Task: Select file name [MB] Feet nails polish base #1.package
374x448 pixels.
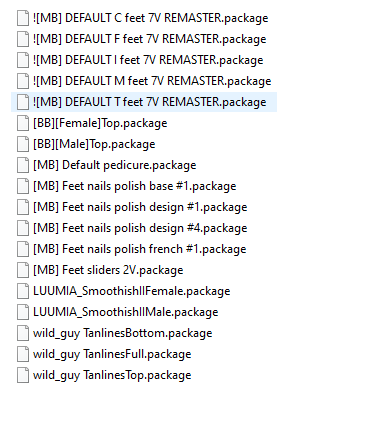Action: [135, 186]
